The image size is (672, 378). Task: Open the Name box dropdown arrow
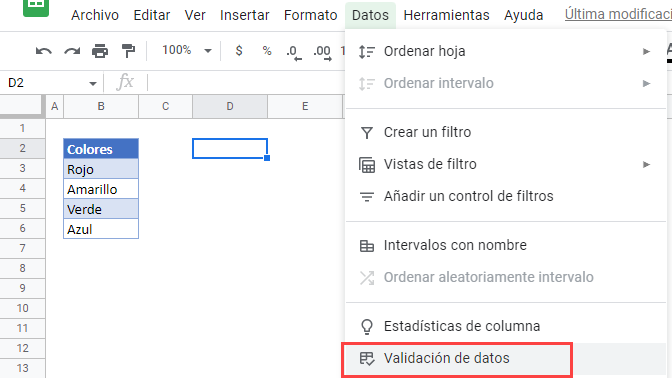click(93, 84)
